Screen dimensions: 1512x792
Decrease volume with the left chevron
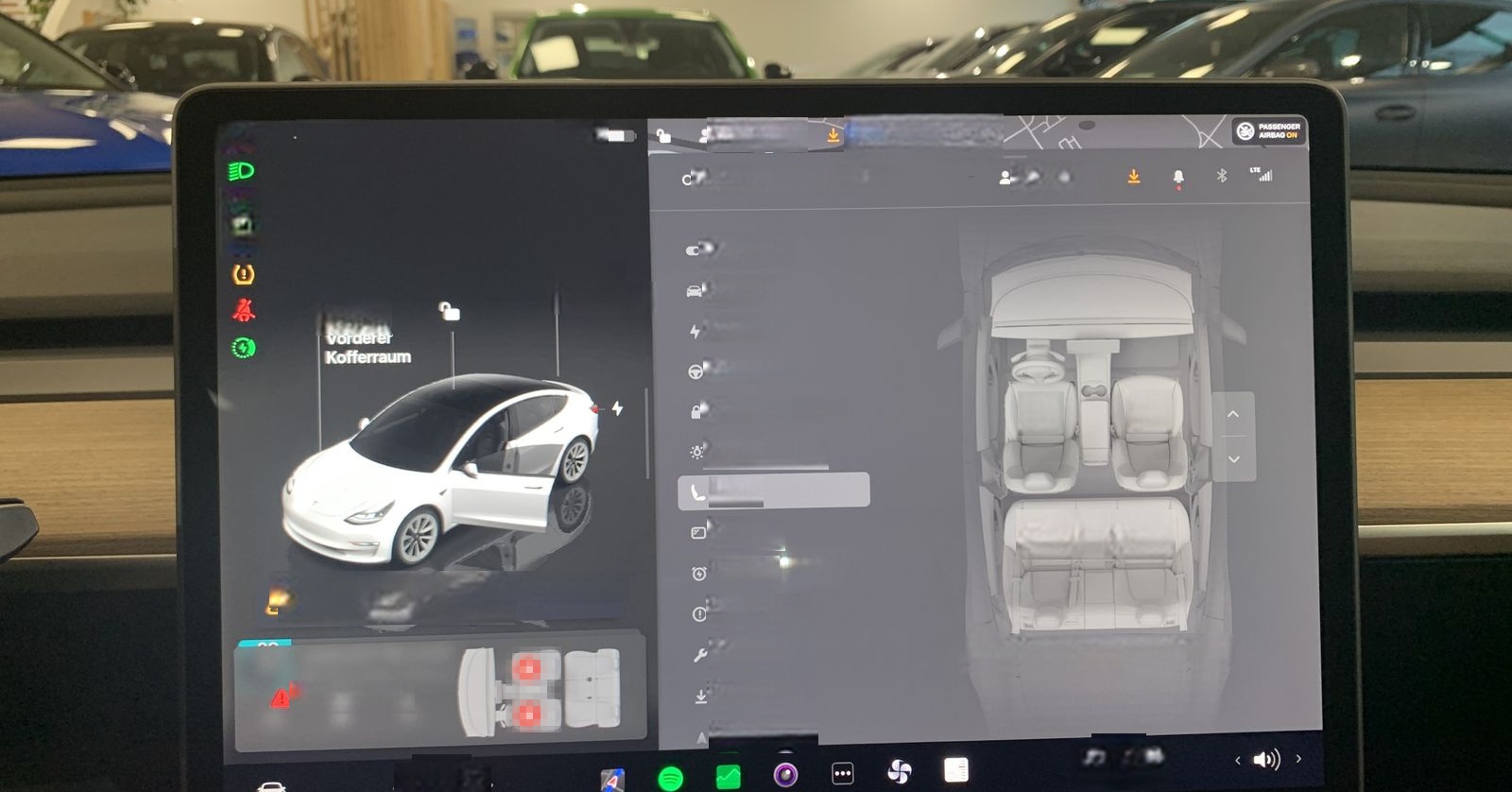coord(1237,760)
